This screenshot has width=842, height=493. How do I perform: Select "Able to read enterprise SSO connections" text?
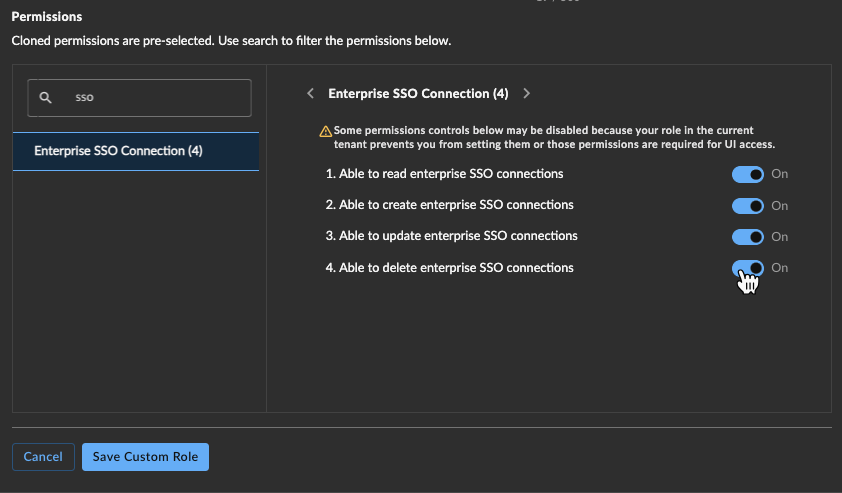pos(451,174)
